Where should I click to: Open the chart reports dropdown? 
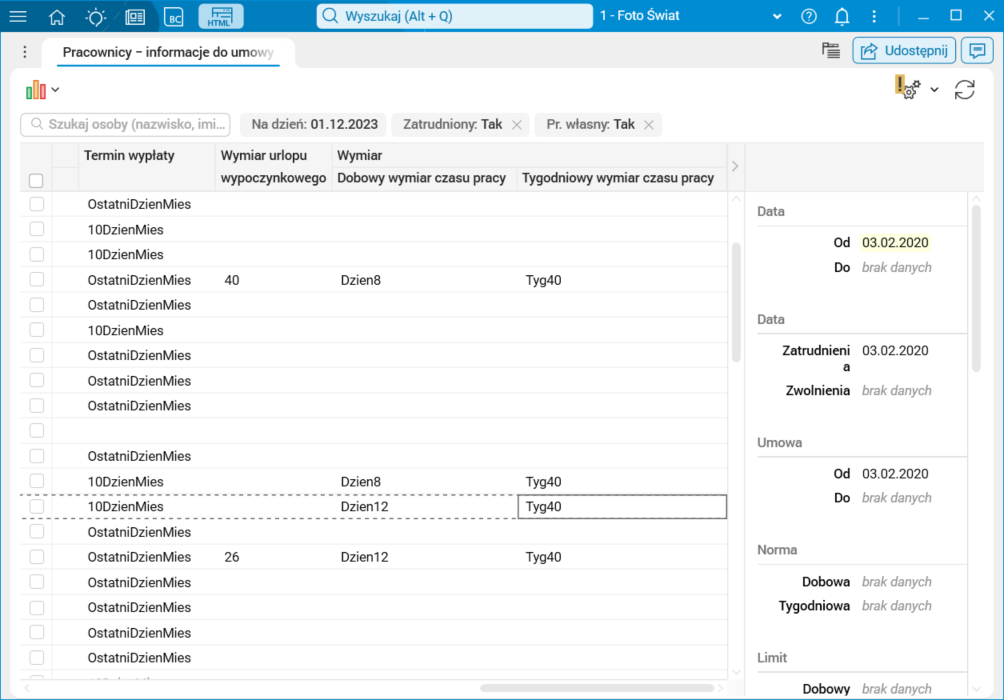tap(42, 90)
